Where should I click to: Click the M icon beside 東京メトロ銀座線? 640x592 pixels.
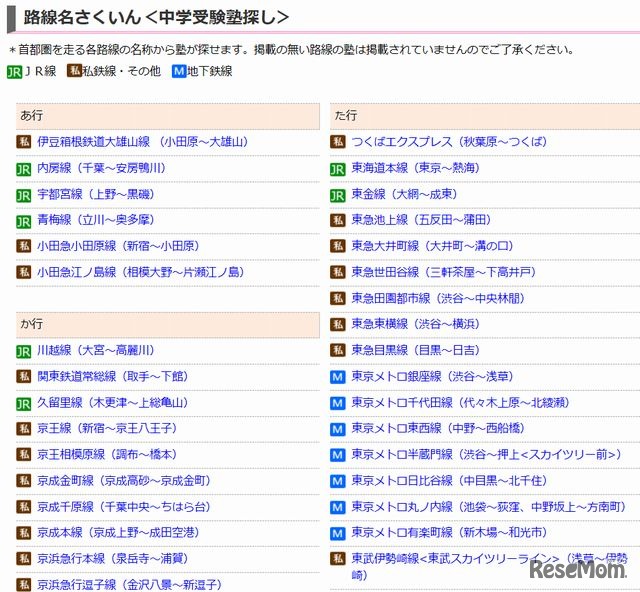(338, 377)
